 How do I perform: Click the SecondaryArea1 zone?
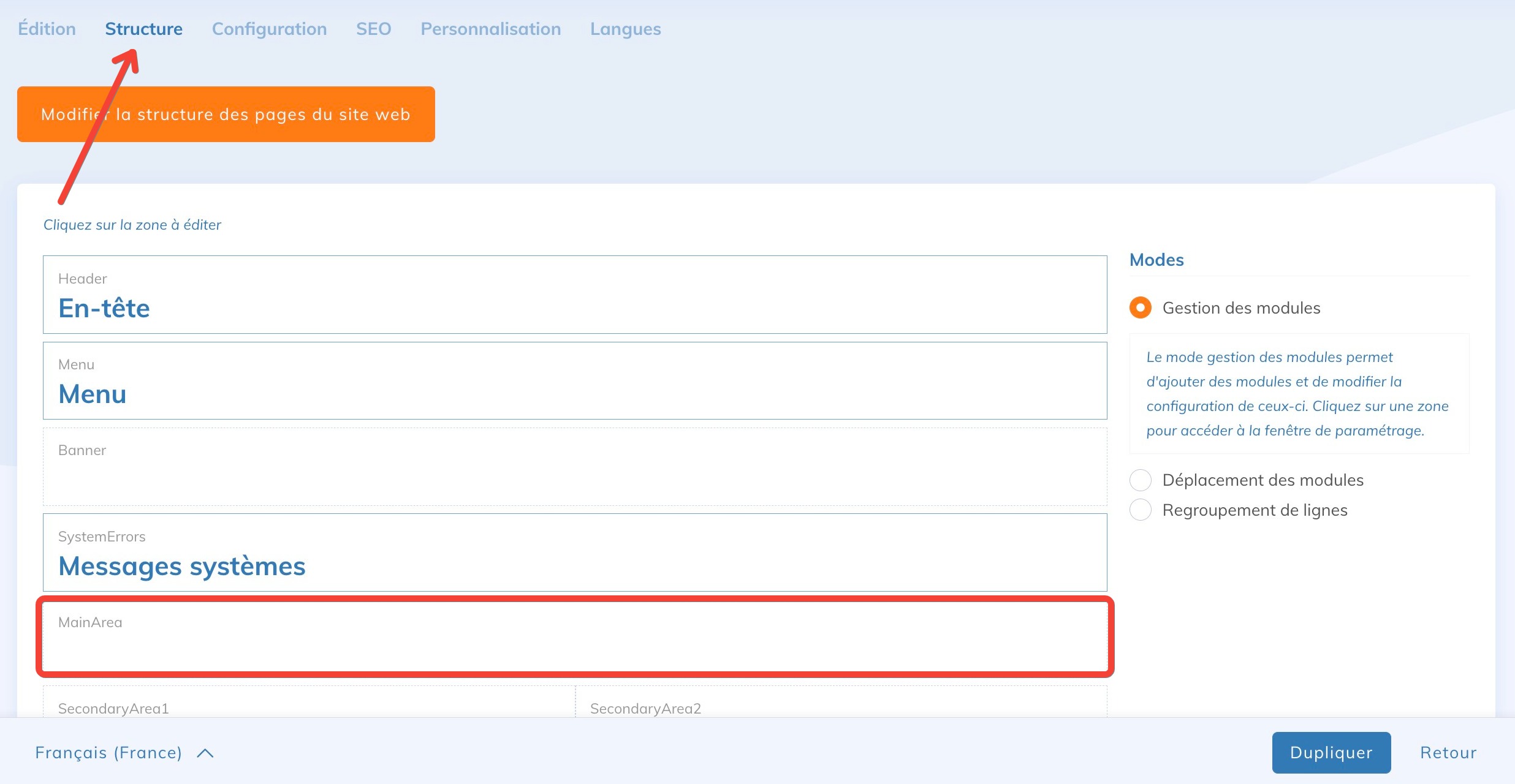pyautogui.click(x=308, y=704)
